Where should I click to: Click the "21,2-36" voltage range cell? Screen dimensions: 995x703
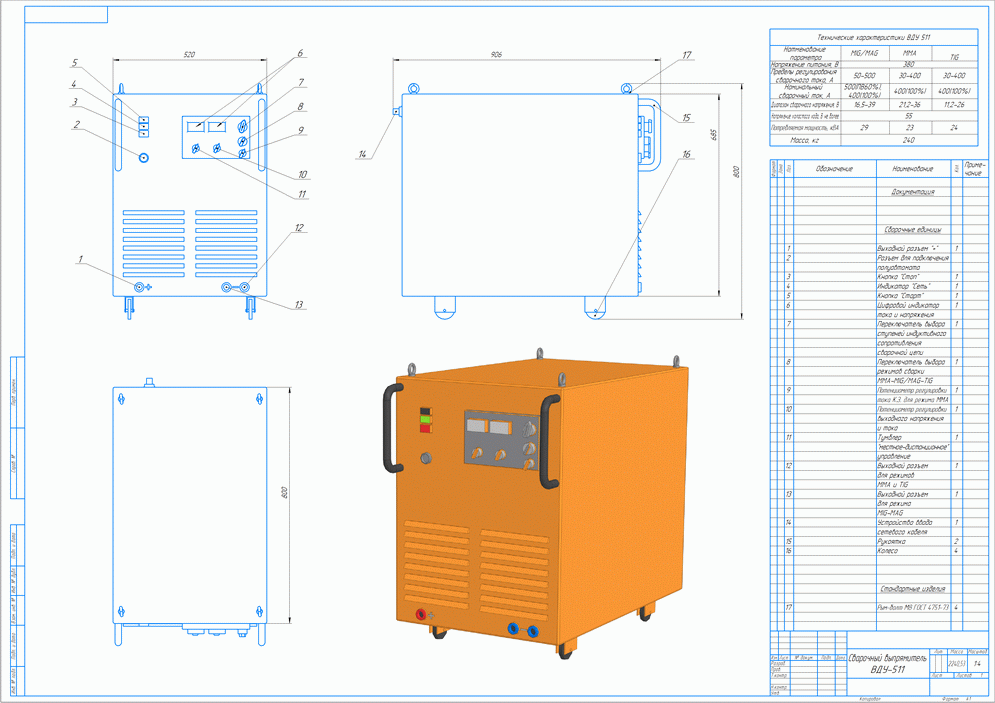909,105
